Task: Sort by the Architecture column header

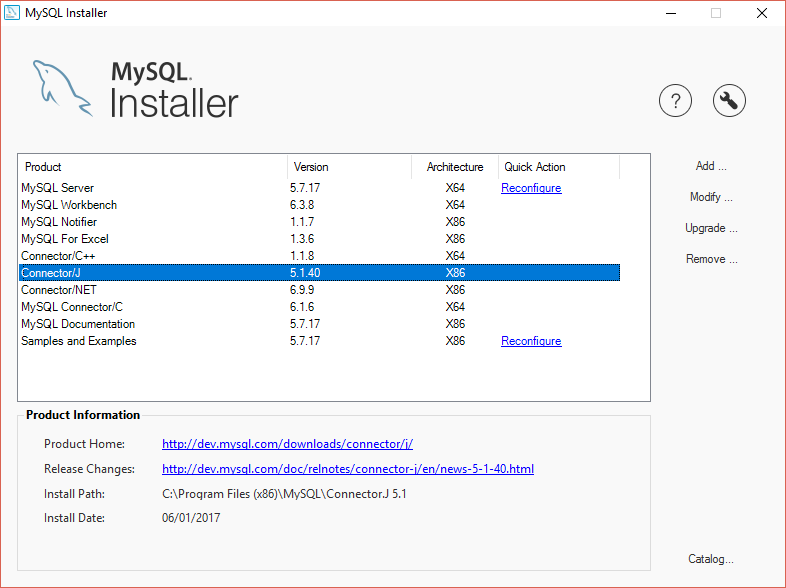Action: 455,167
